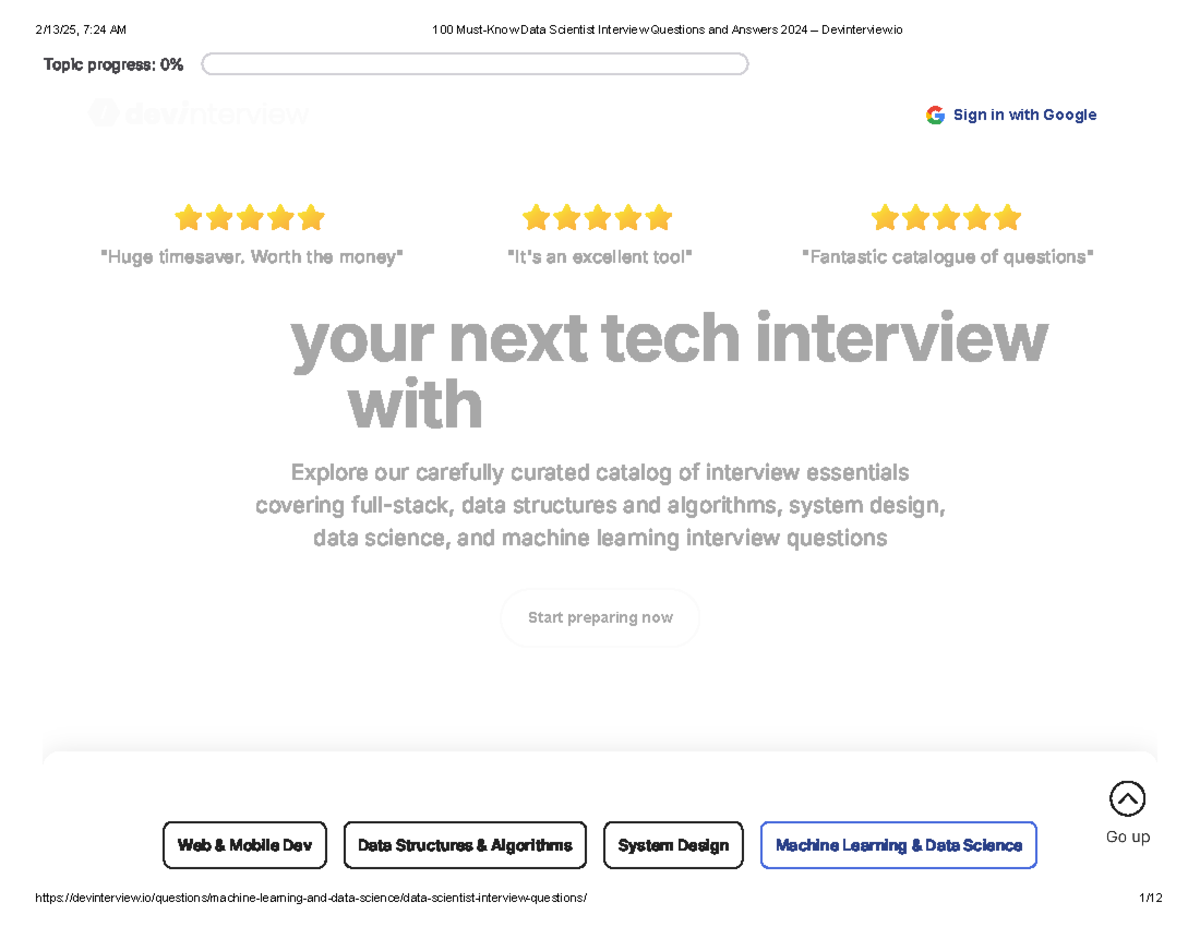Click the "It's an excellent tool" quote text
The width and height of the screenshot is (1200, 927).
pos(600,256)
